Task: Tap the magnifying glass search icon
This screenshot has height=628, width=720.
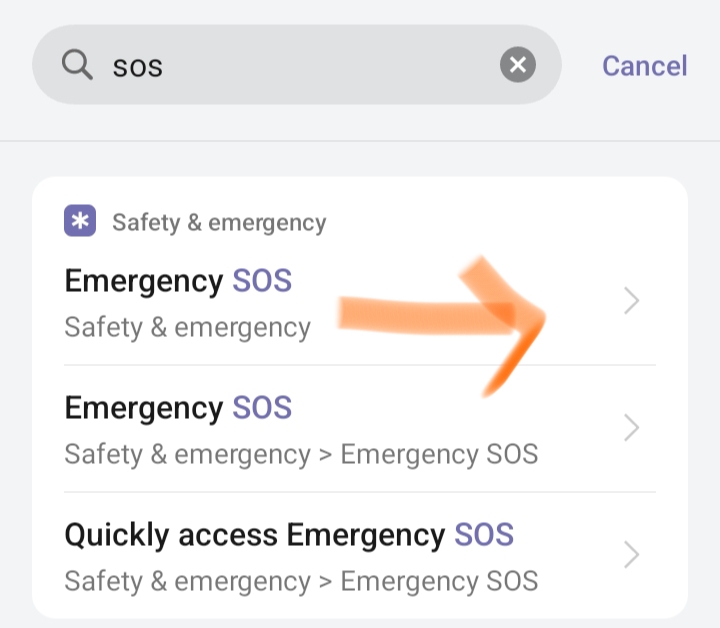Action: pos(77,65)
